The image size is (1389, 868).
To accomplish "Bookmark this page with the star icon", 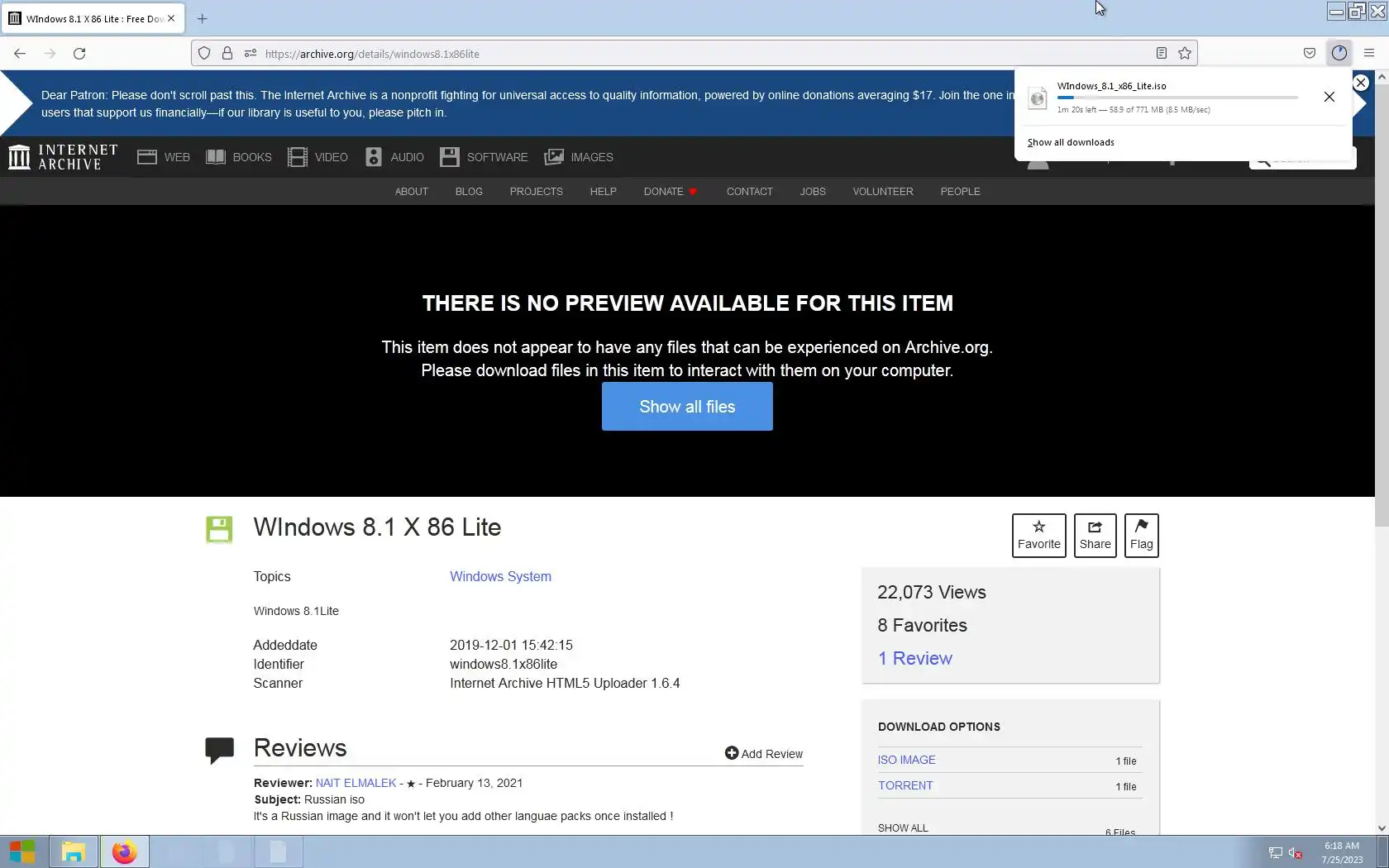I will click(x=1185, y=54).
